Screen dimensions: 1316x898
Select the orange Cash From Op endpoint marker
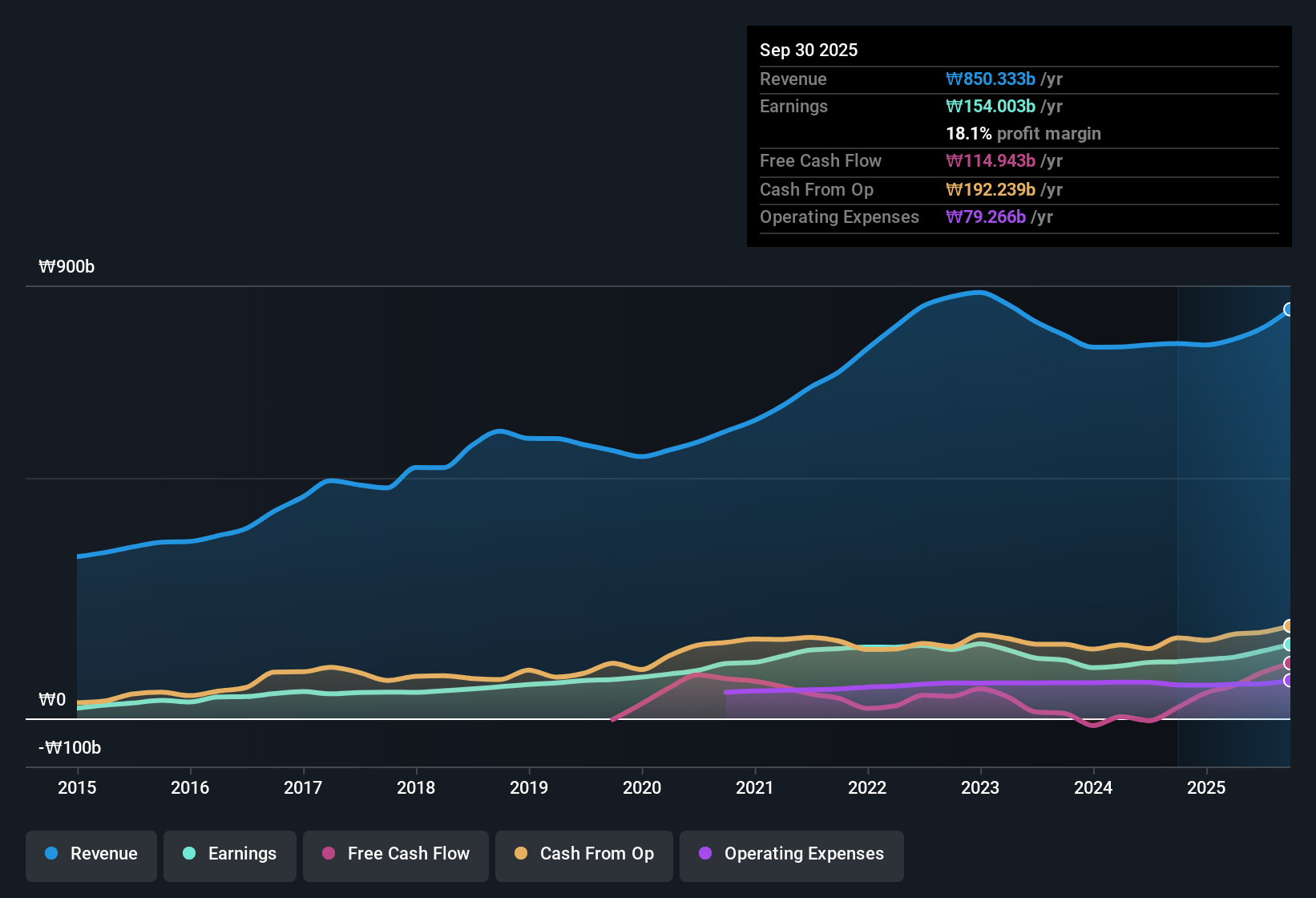click(1288, 626)
